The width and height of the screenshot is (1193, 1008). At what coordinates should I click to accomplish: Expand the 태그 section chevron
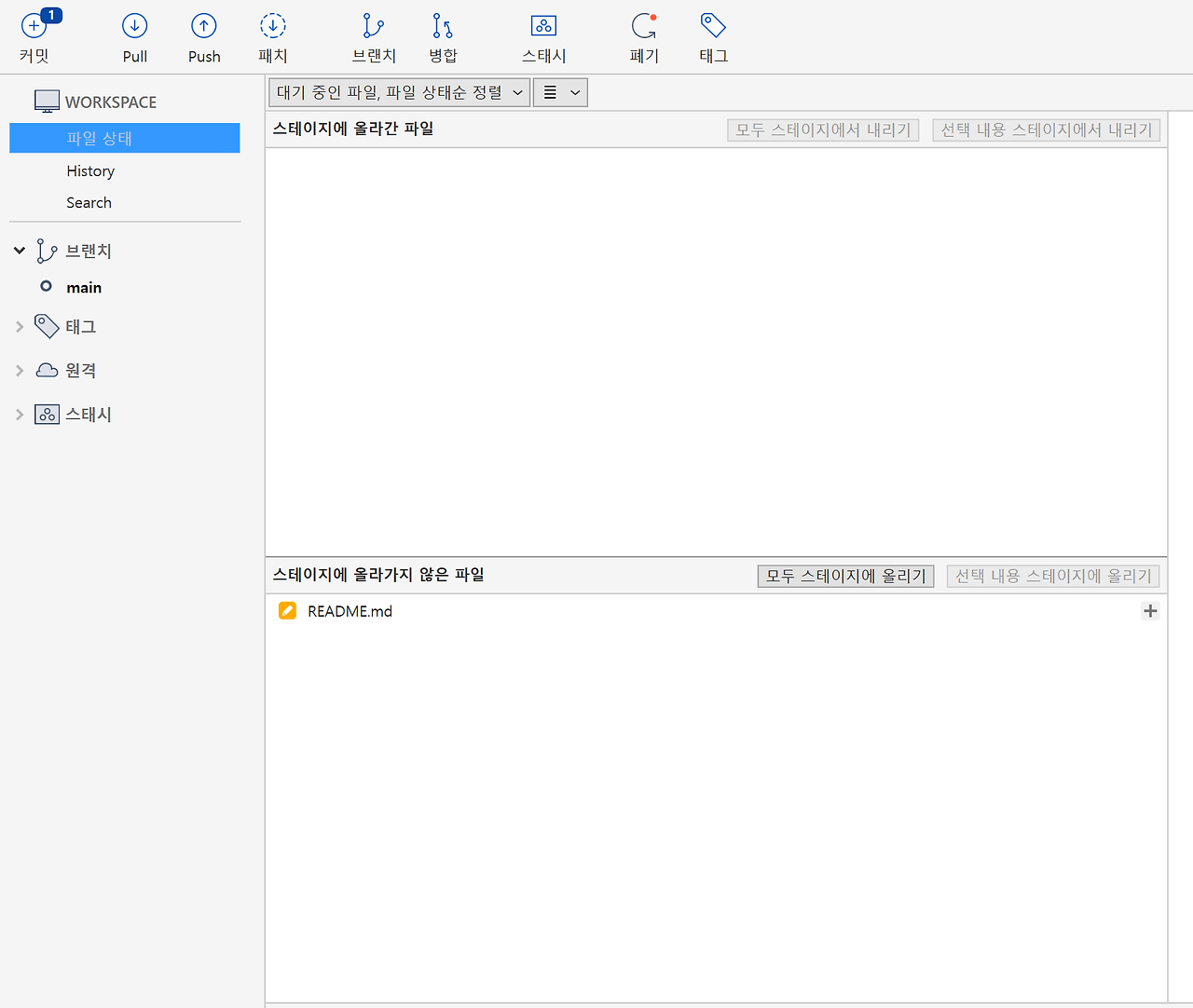[x=19, y=327]
